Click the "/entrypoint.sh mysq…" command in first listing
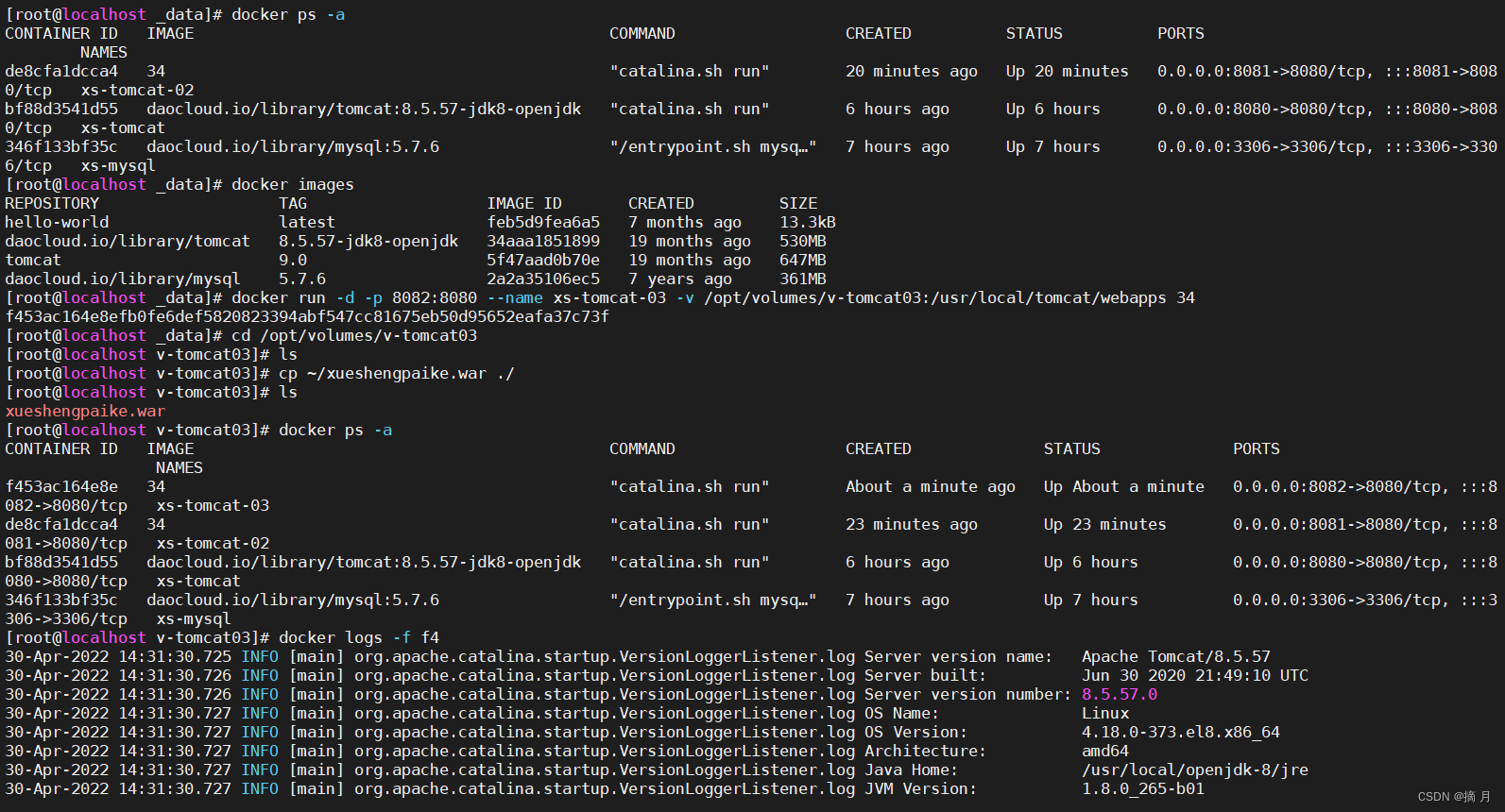Viewport: 1505px width, 812px height. [x=713, y=146]
